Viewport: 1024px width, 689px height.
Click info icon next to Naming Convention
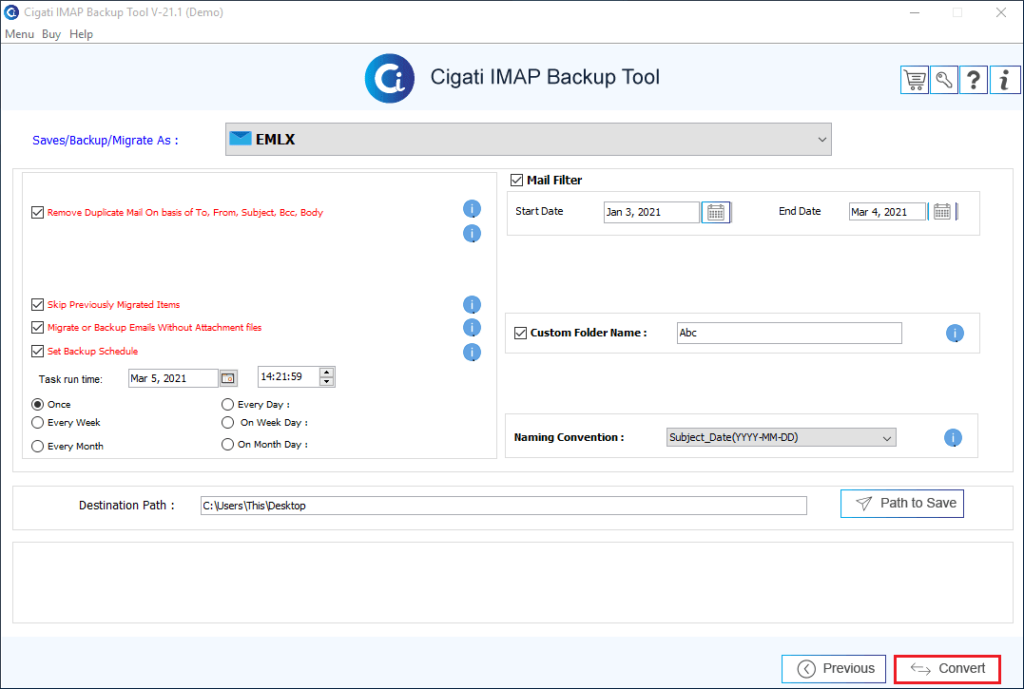coord(953,438)
